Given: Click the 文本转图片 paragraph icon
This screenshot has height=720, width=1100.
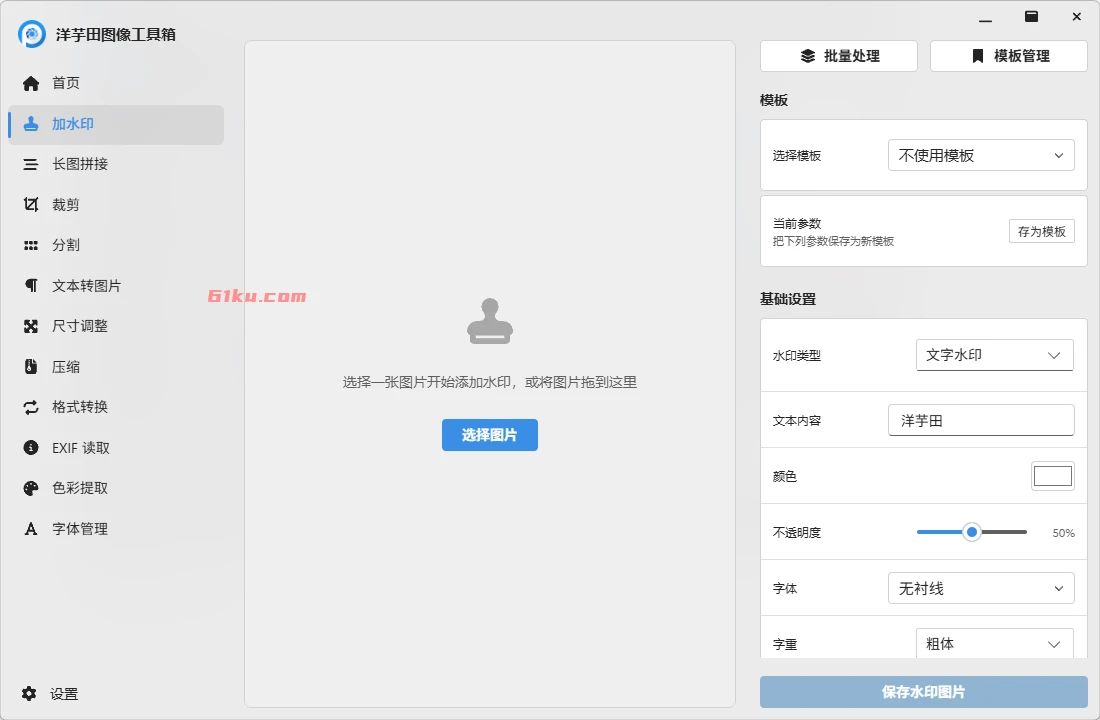Looking at the screenshot, I should (x=31, y=286).
